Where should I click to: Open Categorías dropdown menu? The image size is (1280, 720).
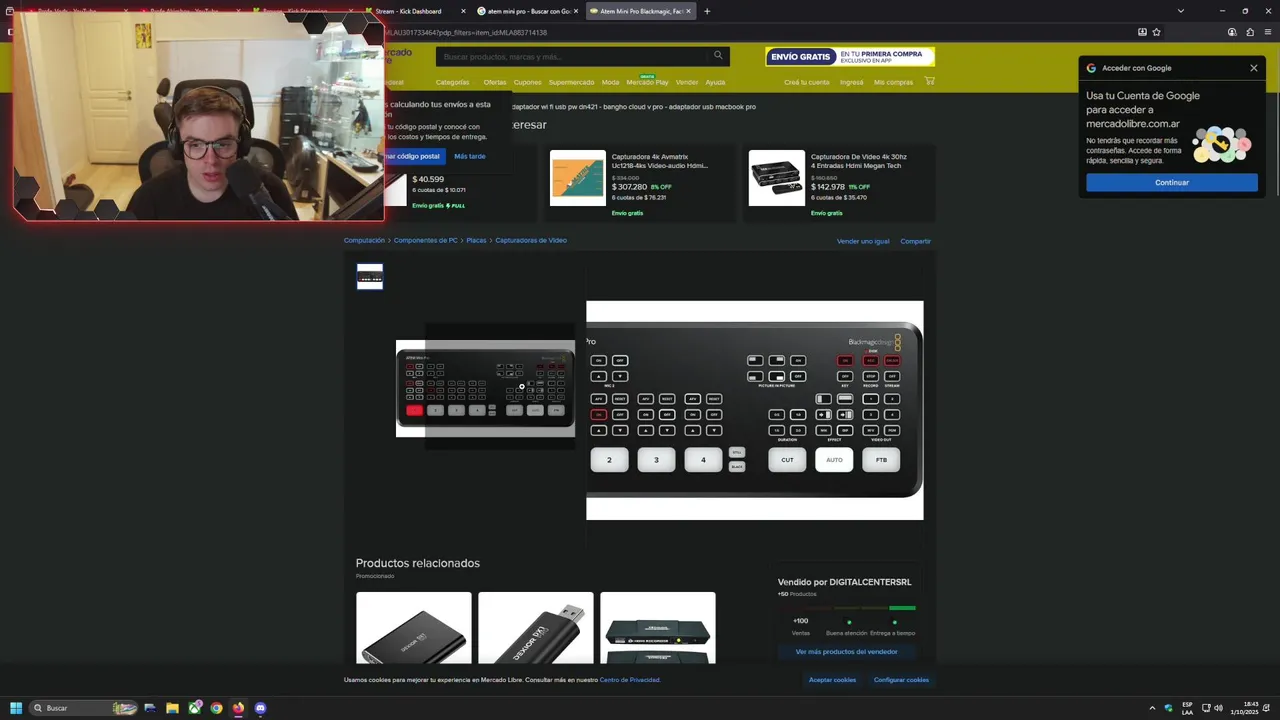pyautogui.click(x=455, y=82)
